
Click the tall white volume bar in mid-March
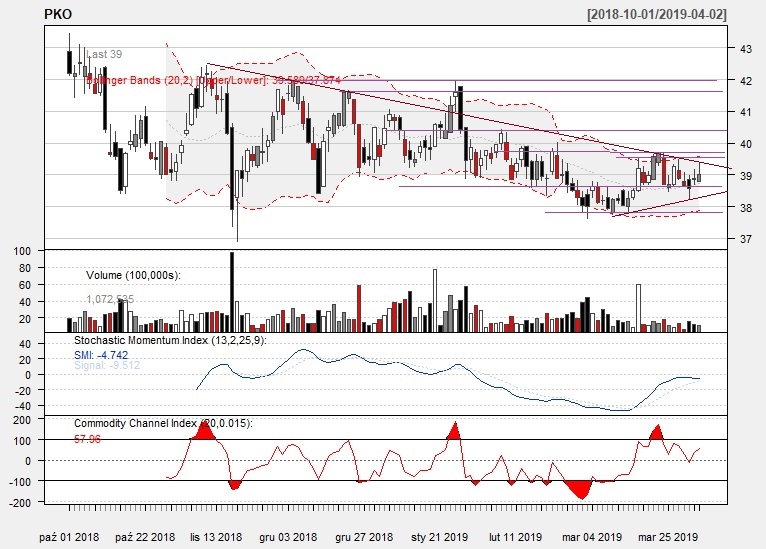click(x=638, y=308)
